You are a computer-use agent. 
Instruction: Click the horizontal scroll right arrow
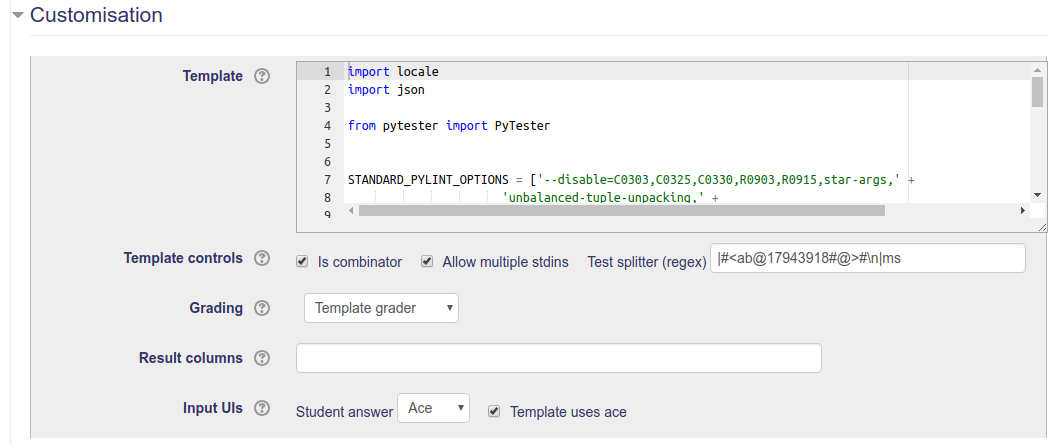pos(1023,211)
